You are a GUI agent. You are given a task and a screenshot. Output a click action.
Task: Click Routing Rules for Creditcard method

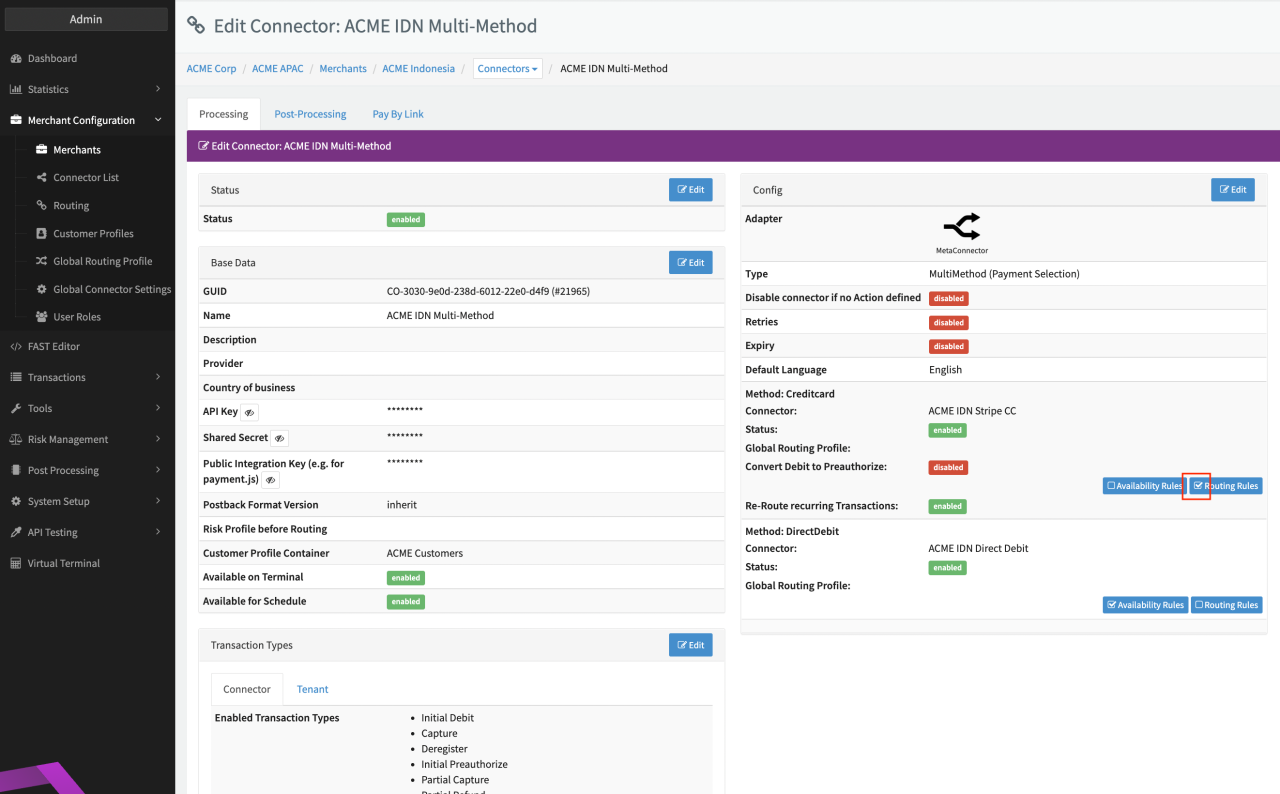click(1226, 486)
